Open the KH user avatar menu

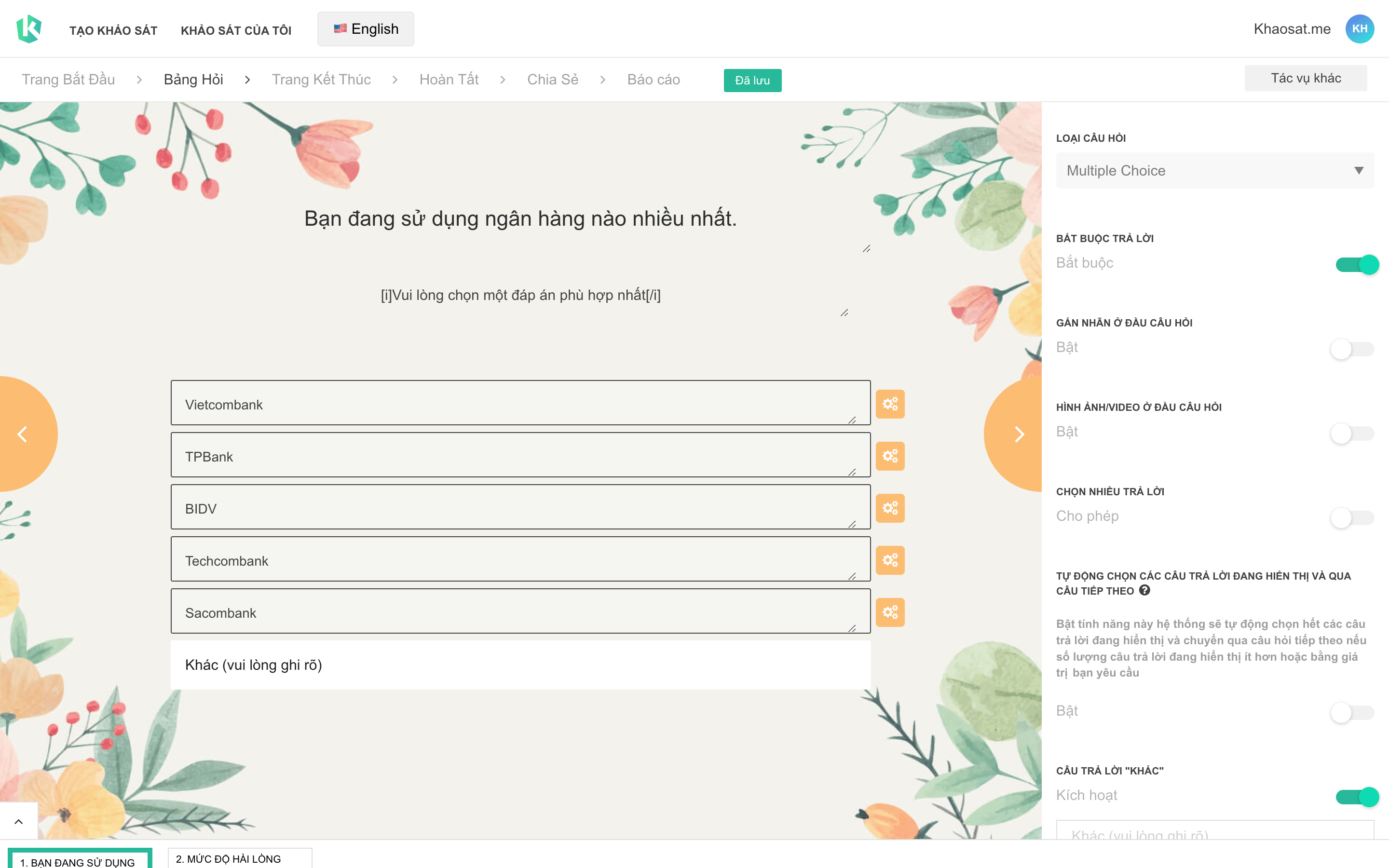pyautogui.click(x=1359, y=29)
